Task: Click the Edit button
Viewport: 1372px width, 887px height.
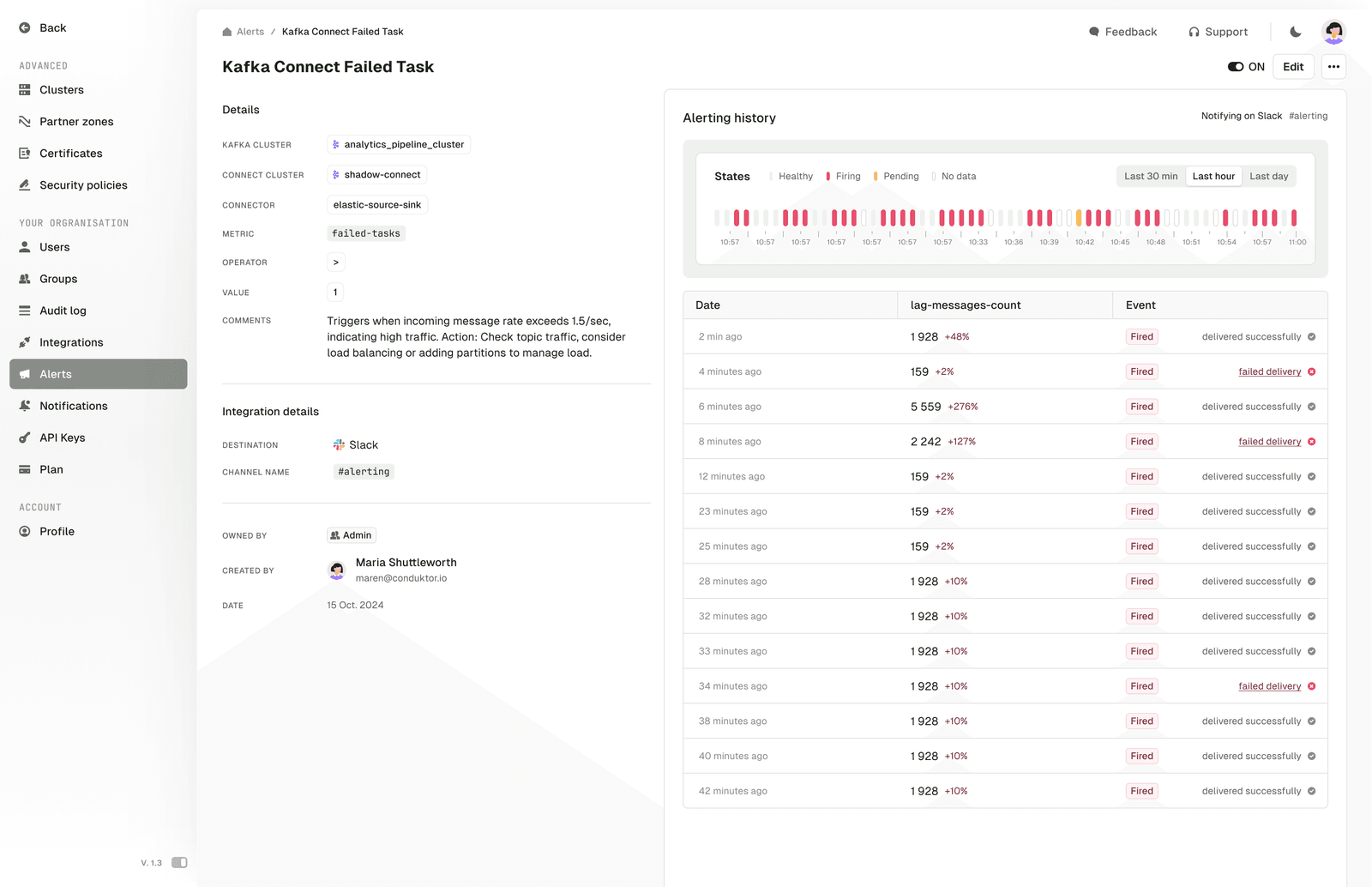Action: pos(1292,66)
